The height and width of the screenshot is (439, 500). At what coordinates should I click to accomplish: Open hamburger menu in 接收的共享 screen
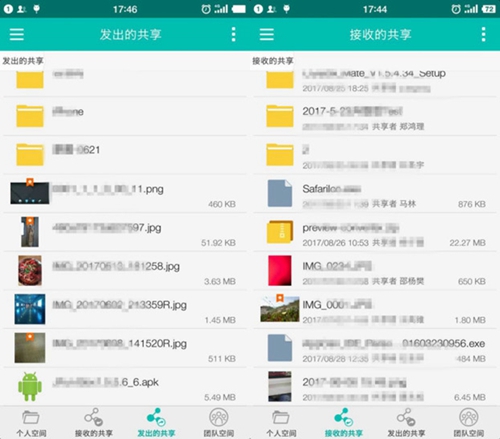267,34
